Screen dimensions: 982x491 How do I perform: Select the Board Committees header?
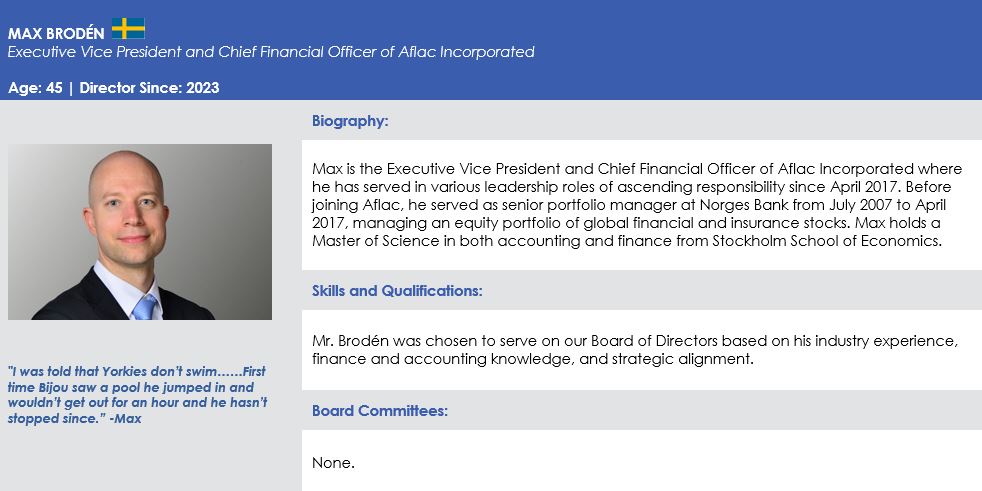[379, 411]
